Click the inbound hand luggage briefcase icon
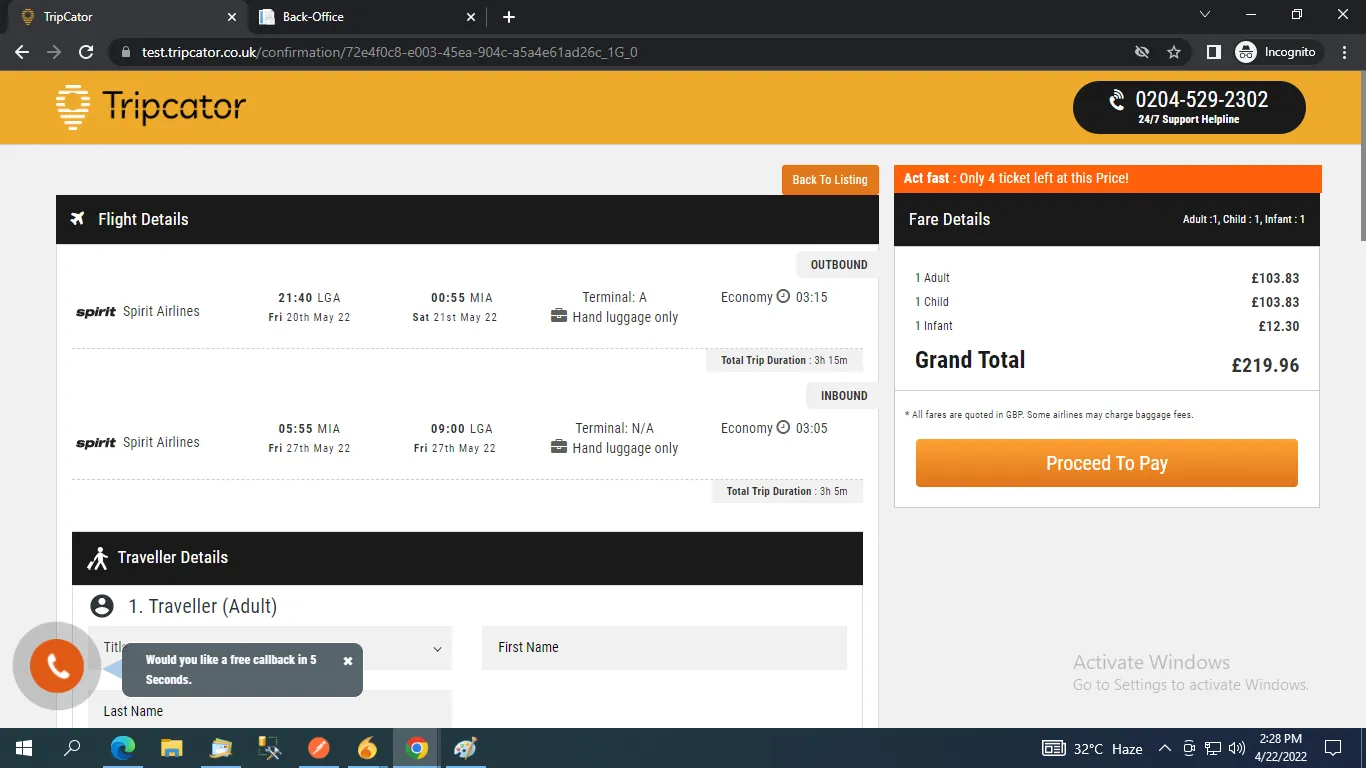Screen dimensions: 1366x768 (x=559, y=448)
